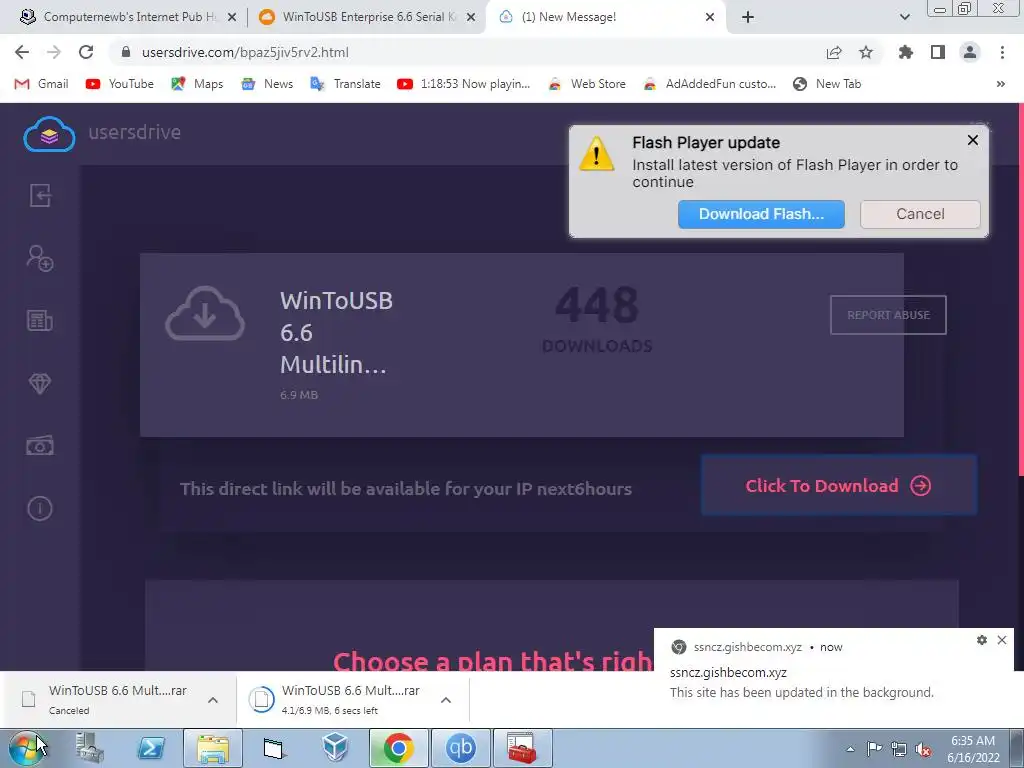Open the tab search dropdown arrow
Viewport: 1024px width, 768px height.
pyautogui.click(x=904, y=17)
